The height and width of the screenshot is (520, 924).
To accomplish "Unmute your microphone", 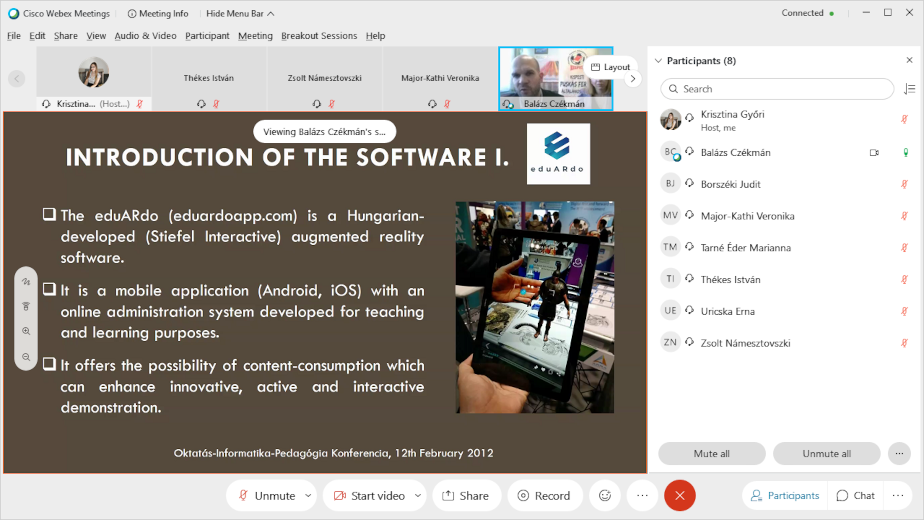I will [x=266, y=496].
